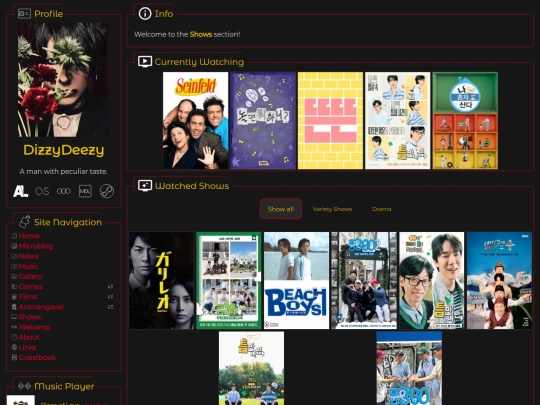
Task: Open the Microblog link
Action: (36, 246)
